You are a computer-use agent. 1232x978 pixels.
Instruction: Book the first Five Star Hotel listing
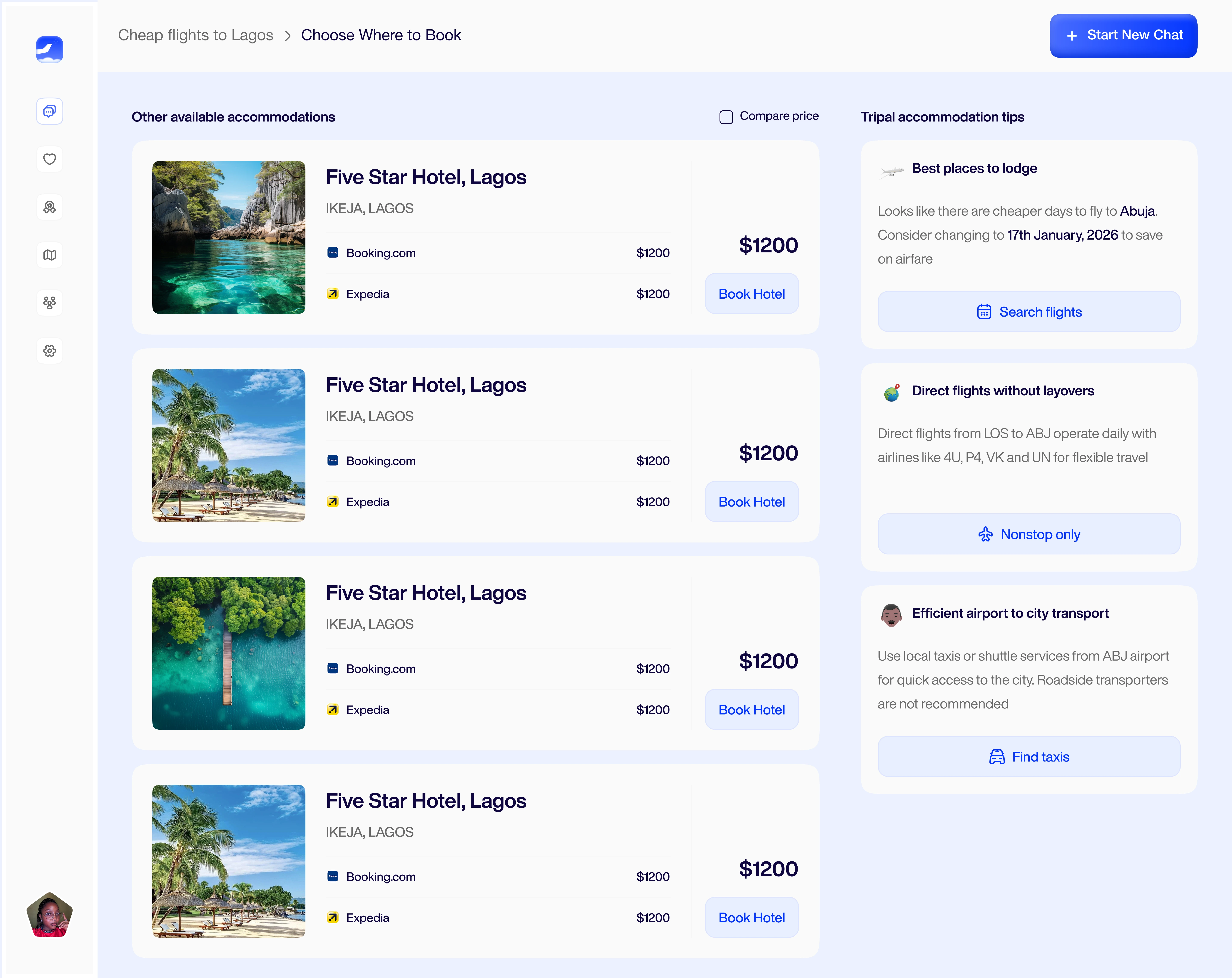[x=751, y=294]
